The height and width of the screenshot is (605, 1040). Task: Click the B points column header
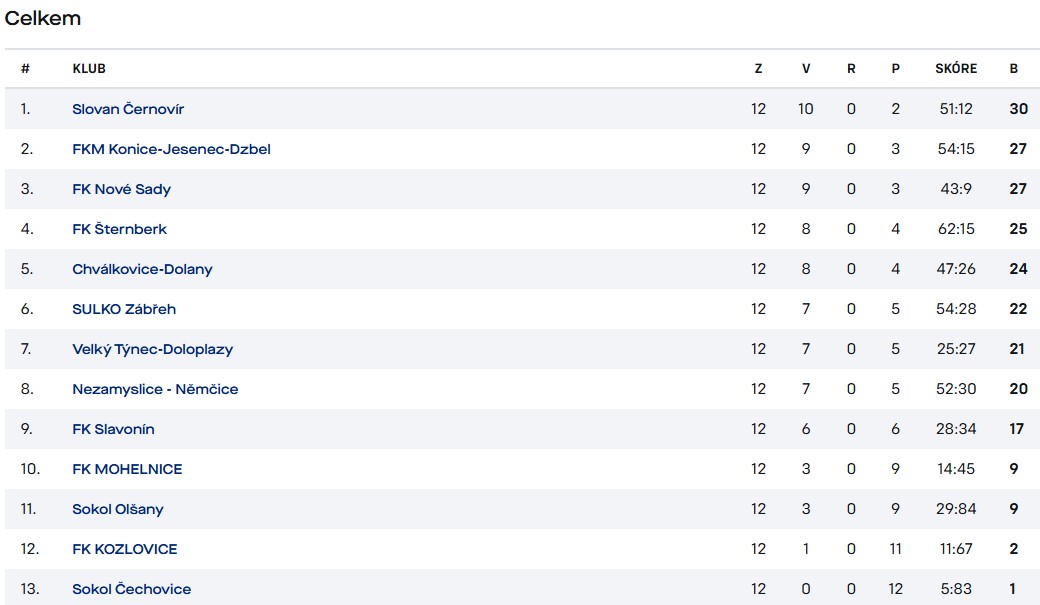click(1013, 68)
